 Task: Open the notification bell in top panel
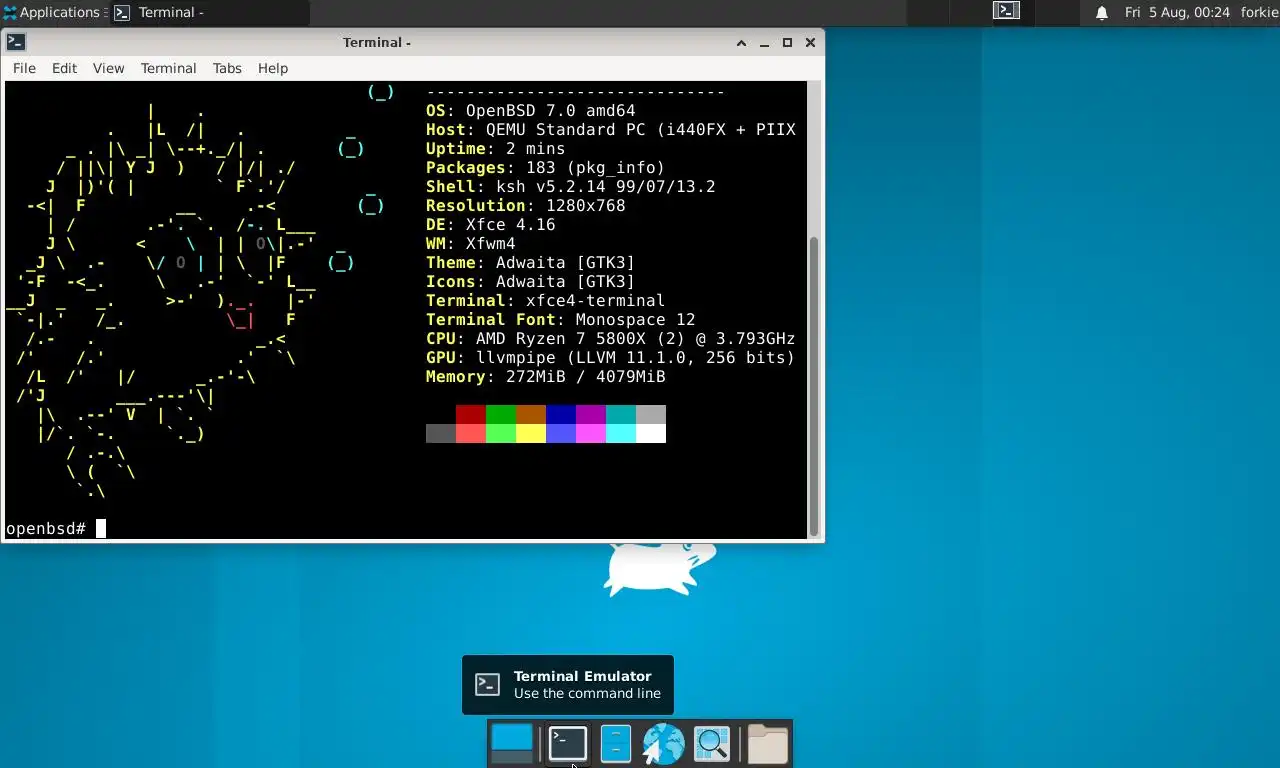point(1102,13)
